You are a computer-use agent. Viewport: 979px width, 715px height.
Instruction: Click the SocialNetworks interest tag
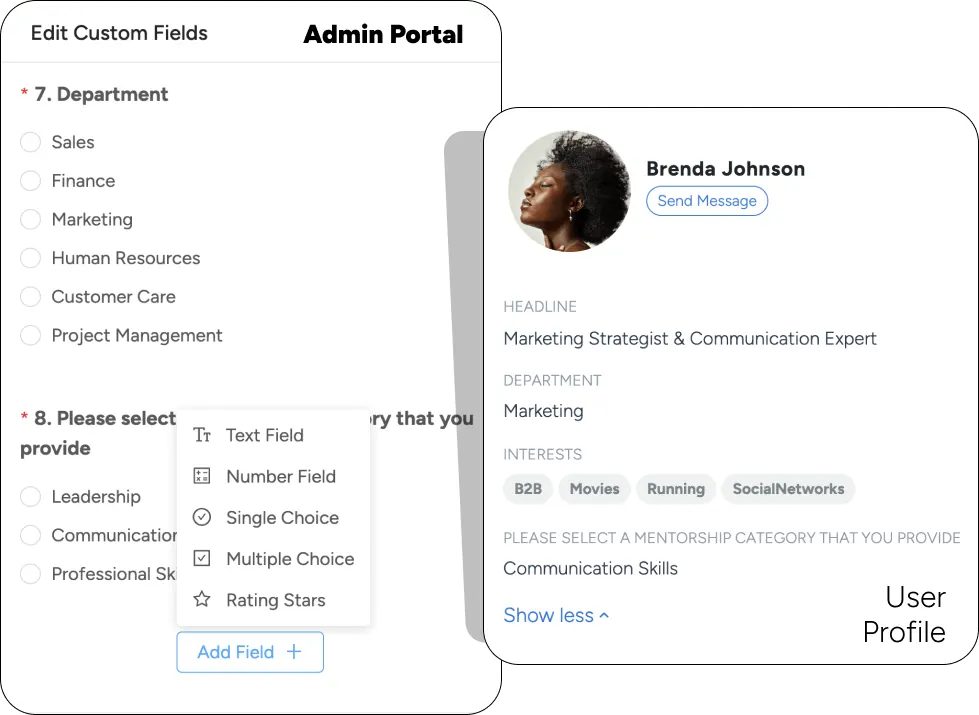coord(788,489)
